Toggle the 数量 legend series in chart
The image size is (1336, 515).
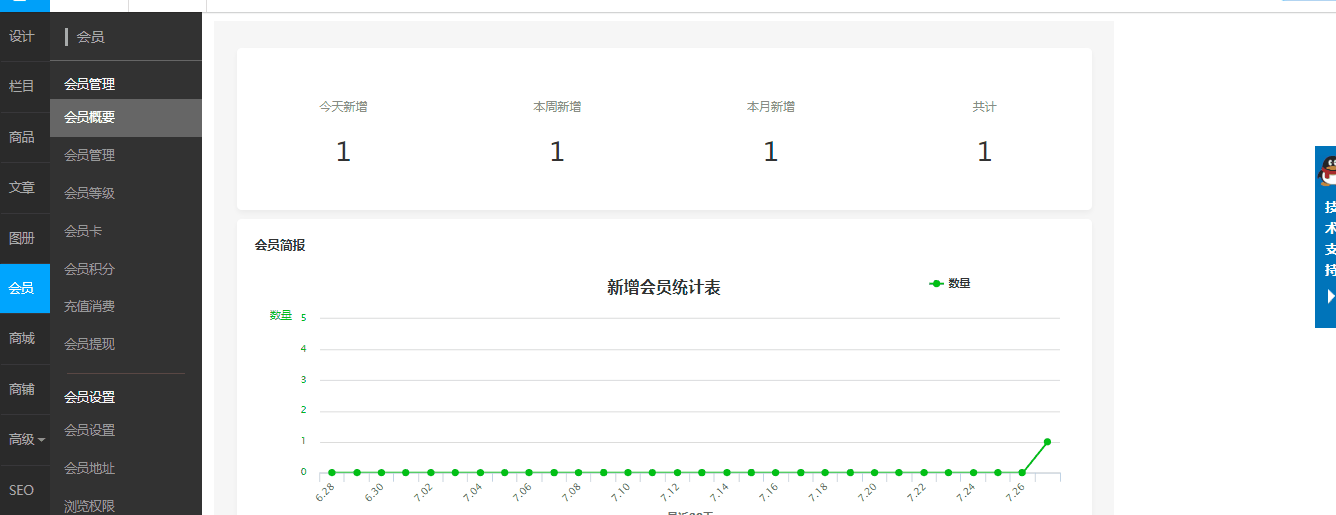(950, 283)
